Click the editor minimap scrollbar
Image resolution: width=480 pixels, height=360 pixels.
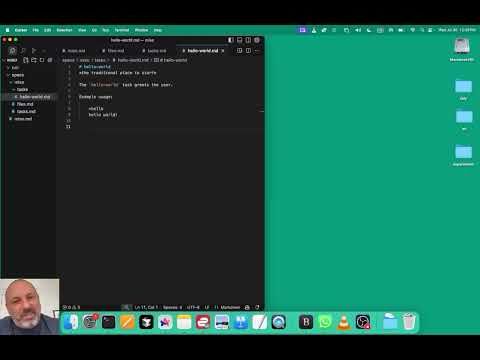(262, 111)
